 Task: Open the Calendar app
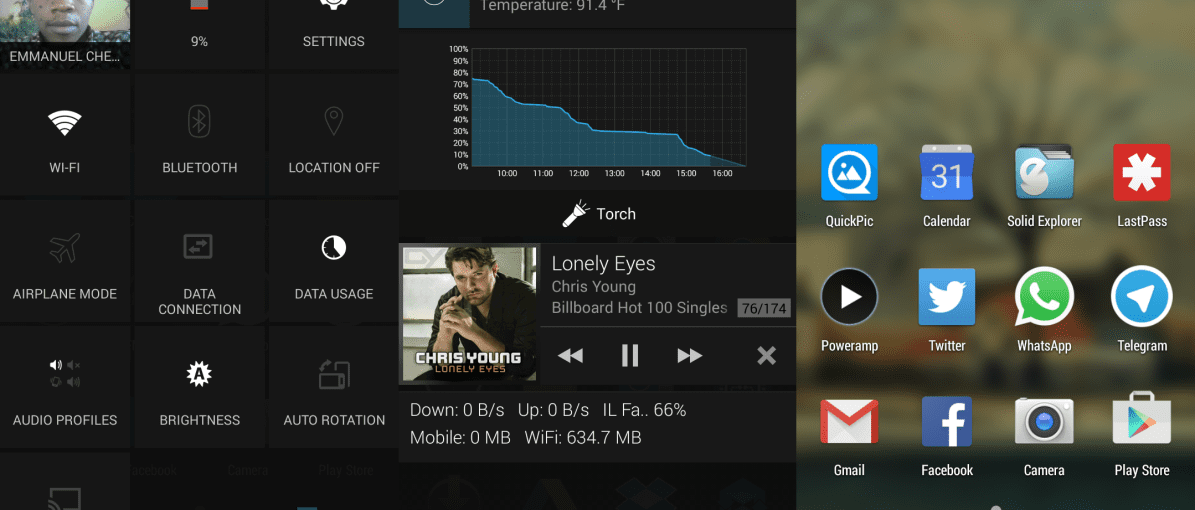point(947,172)
